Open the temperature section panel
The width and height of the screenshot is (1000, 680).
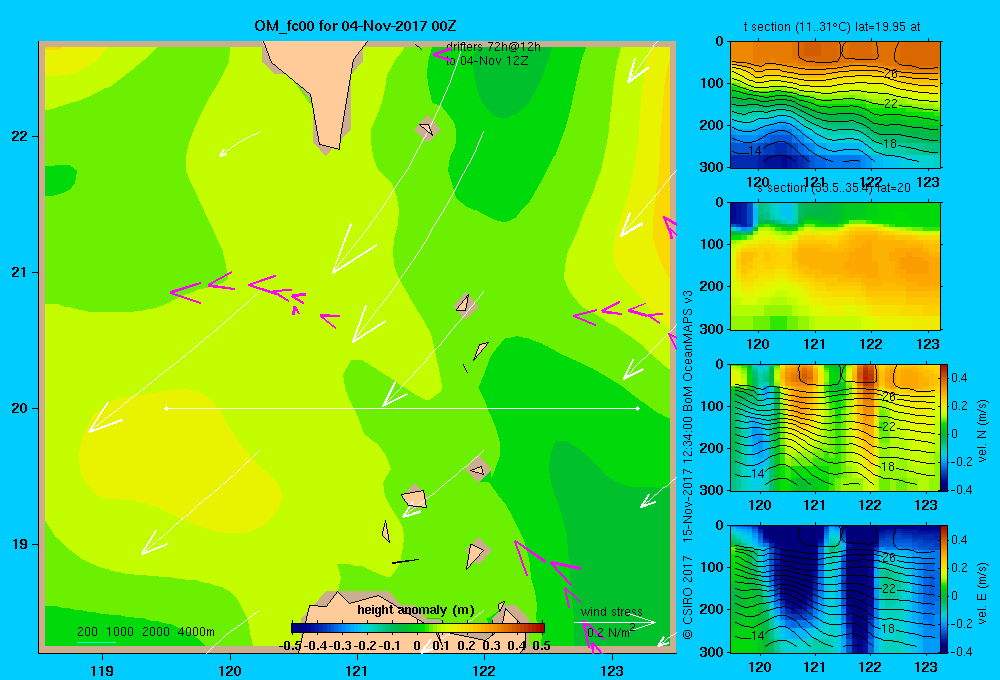point(835,105)
